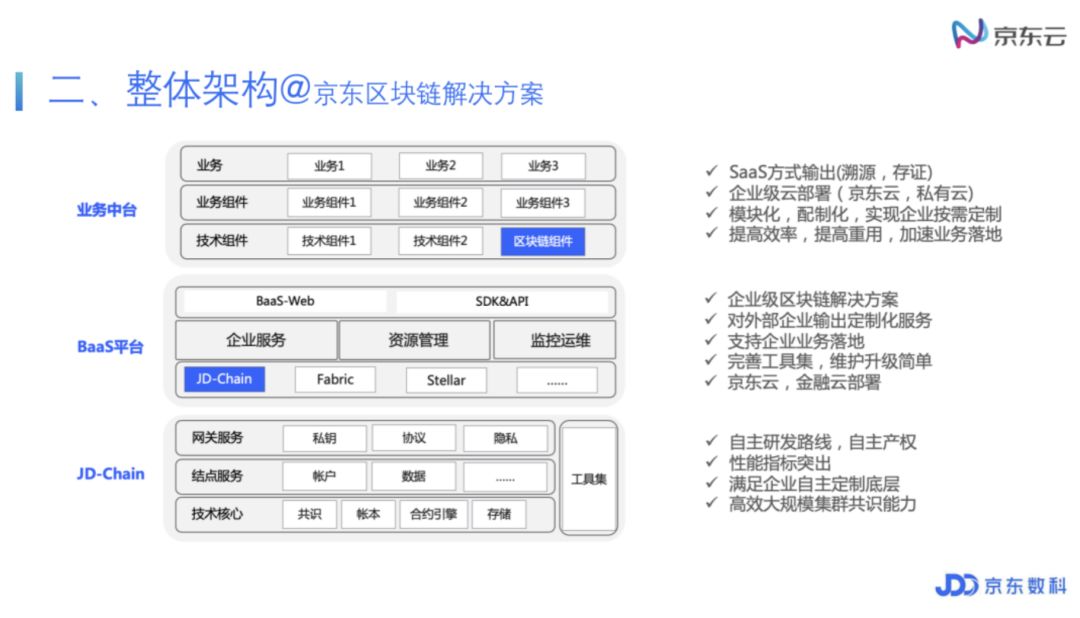Select the 私钥 box
The height and width of the screenshot is (618, 1080).
324,438
